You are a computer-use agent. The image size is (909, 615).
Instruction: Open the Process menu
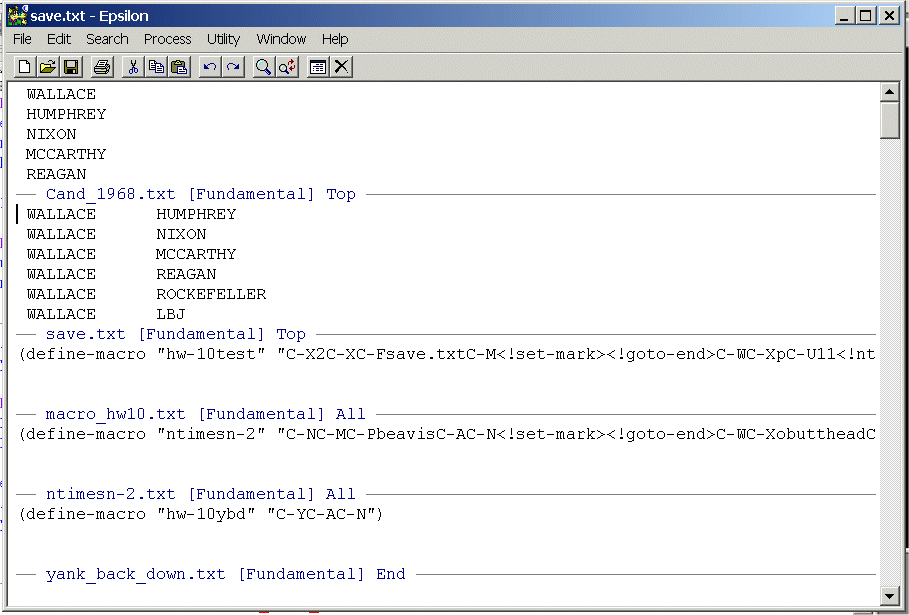click(167, 39)
